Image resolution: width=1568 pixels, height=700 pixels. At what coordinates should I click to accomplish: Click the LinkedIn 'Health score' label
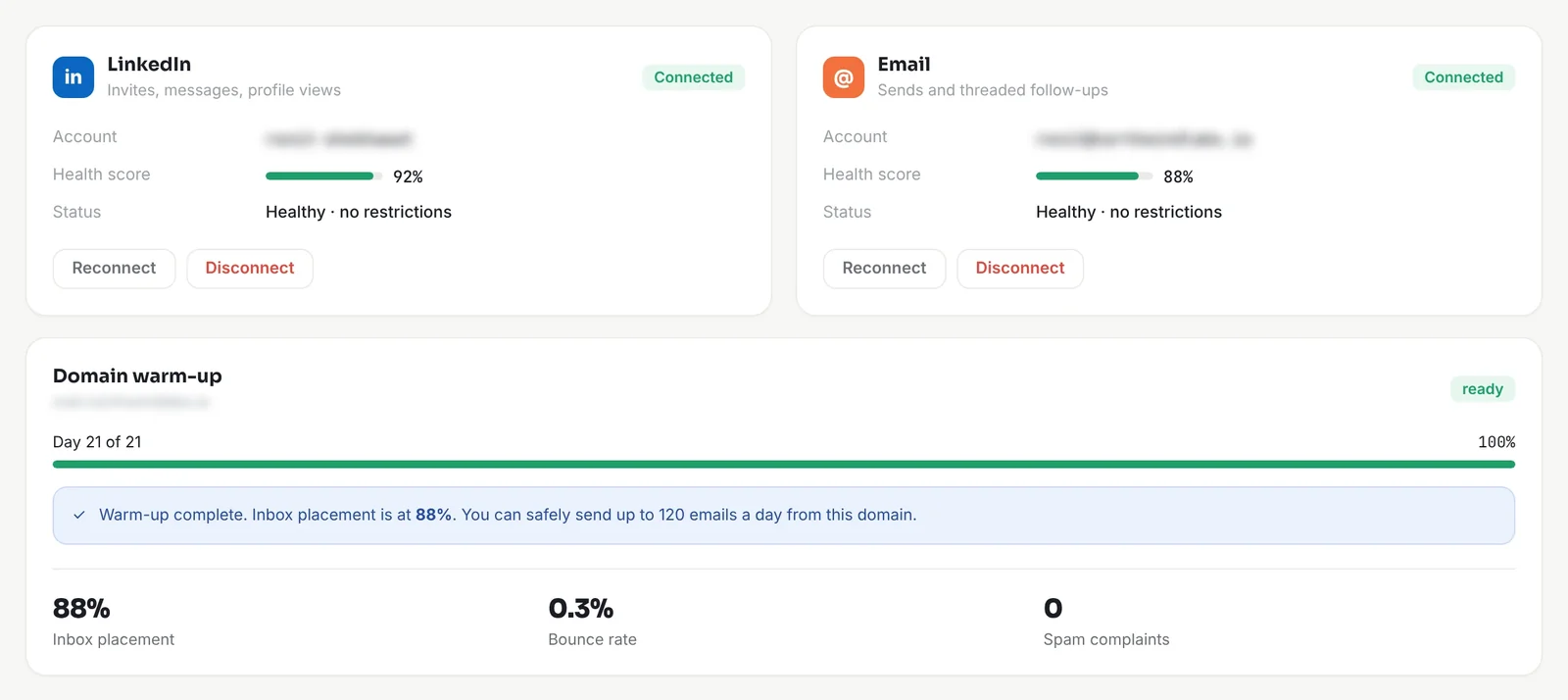pos(102,175)
